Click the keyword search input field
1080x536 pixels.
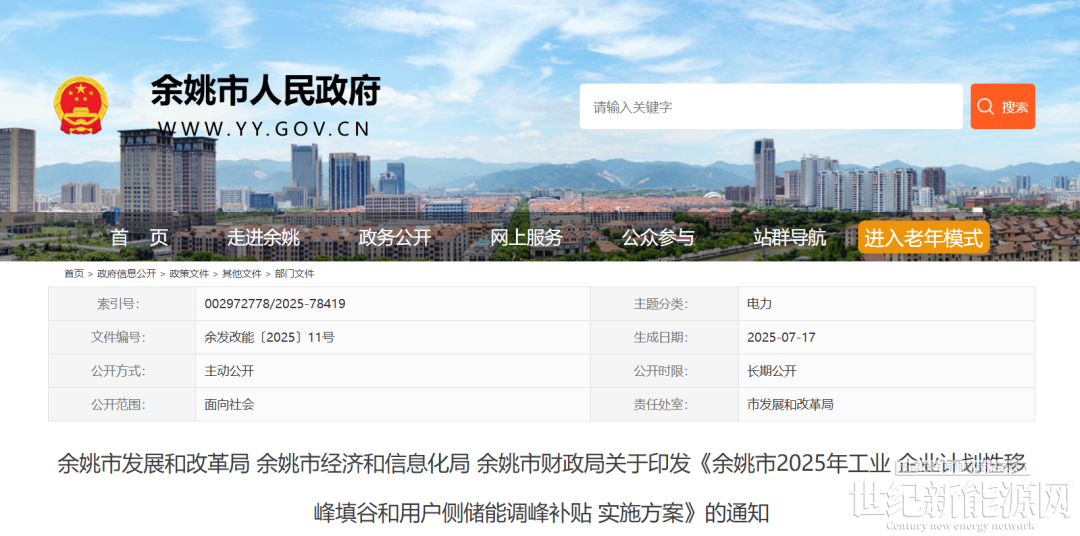click(770, 107)
